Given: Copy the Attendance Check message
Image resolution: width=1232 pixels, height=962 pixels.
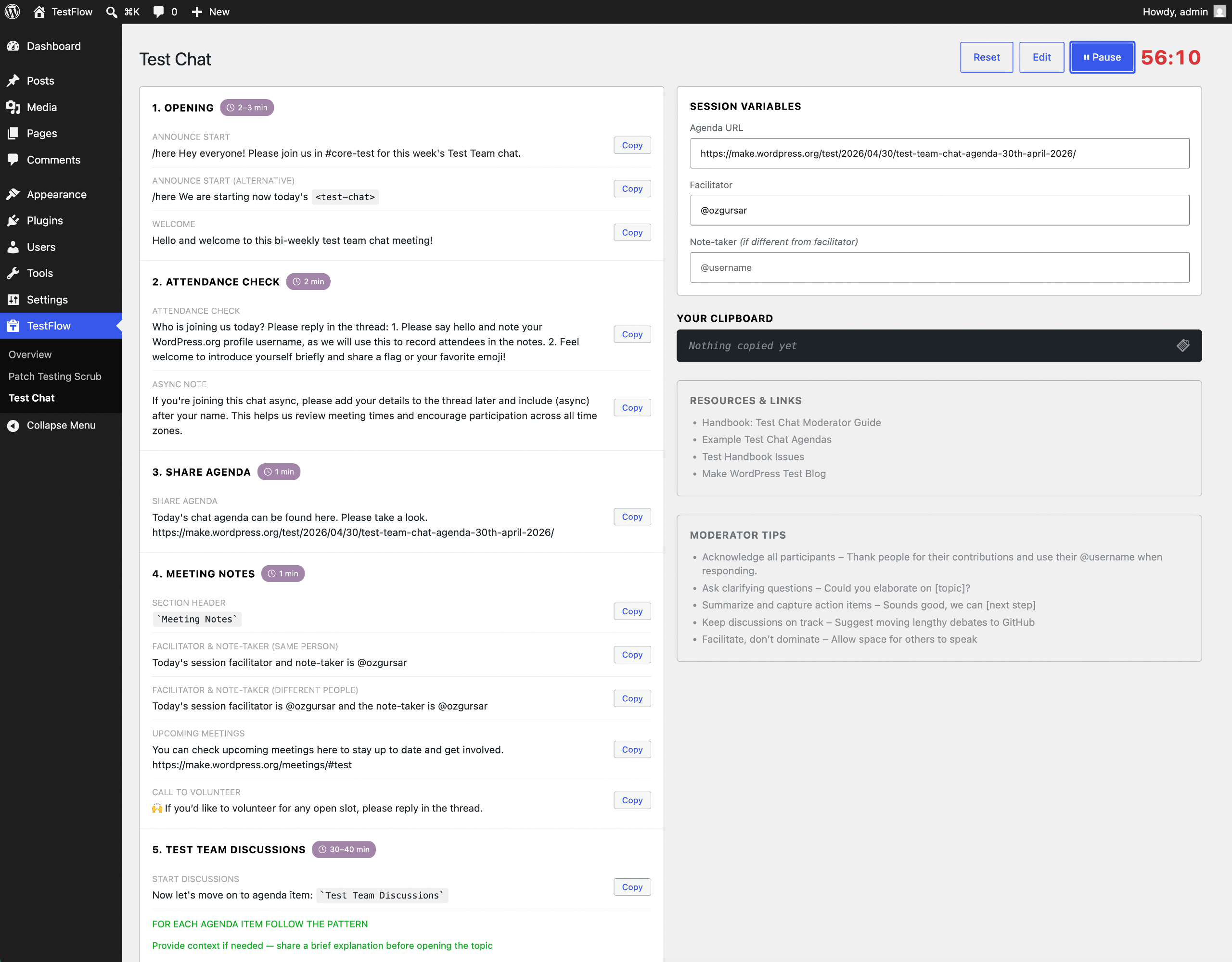Looking at the screenshot, I should (x=632, y=334).
